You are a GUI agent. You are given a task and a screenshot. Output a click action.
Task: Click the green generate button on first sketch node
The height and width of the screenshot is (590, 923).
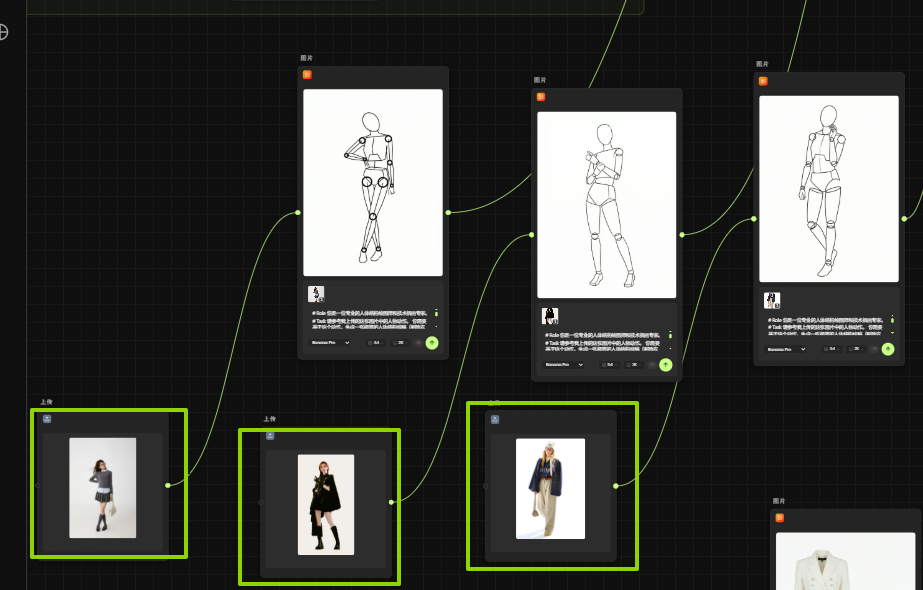(432, 342)
